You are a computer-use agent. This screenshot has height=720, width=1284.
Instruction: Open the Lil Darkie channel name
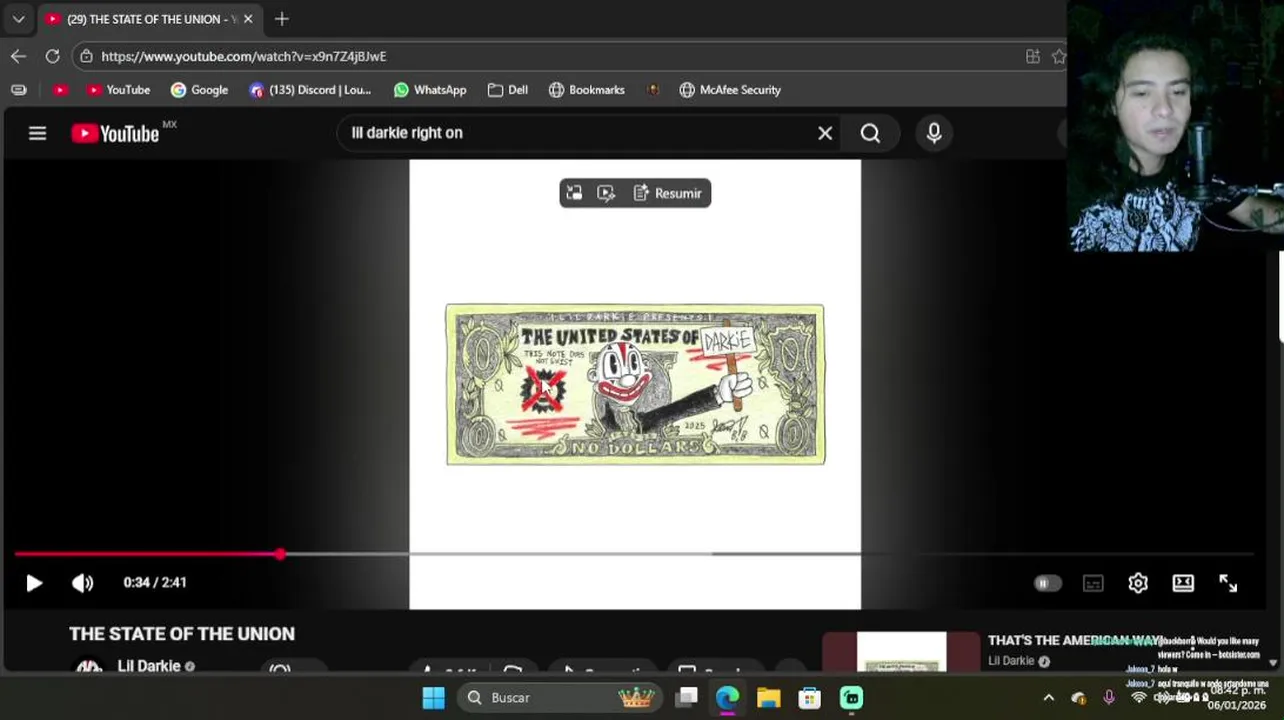pos(149,666)
